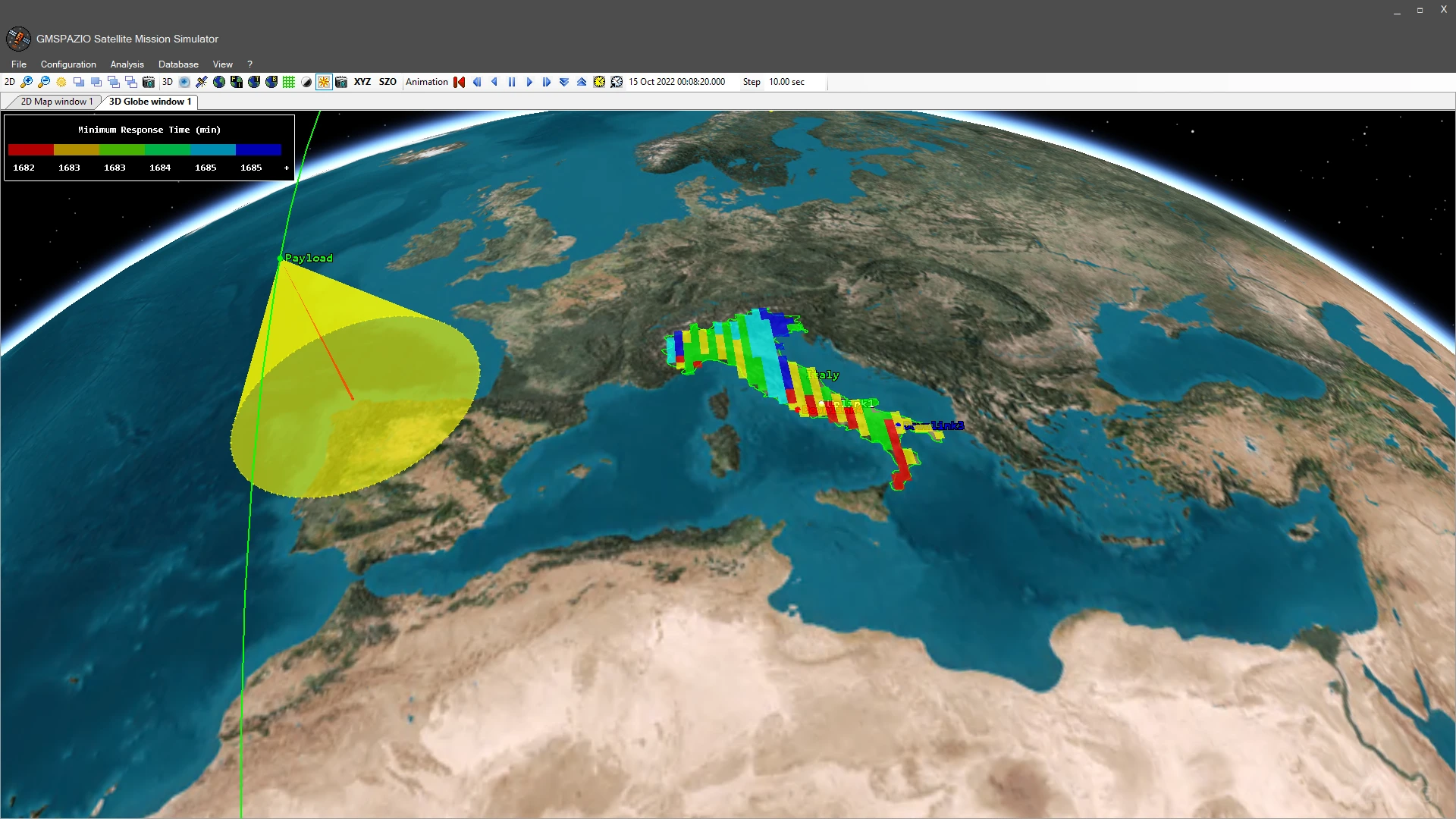The height and width of the screenshot is (819, 1456).
Task: Switch to the 2D Map window 1 tab
Action: click(55, 102)
